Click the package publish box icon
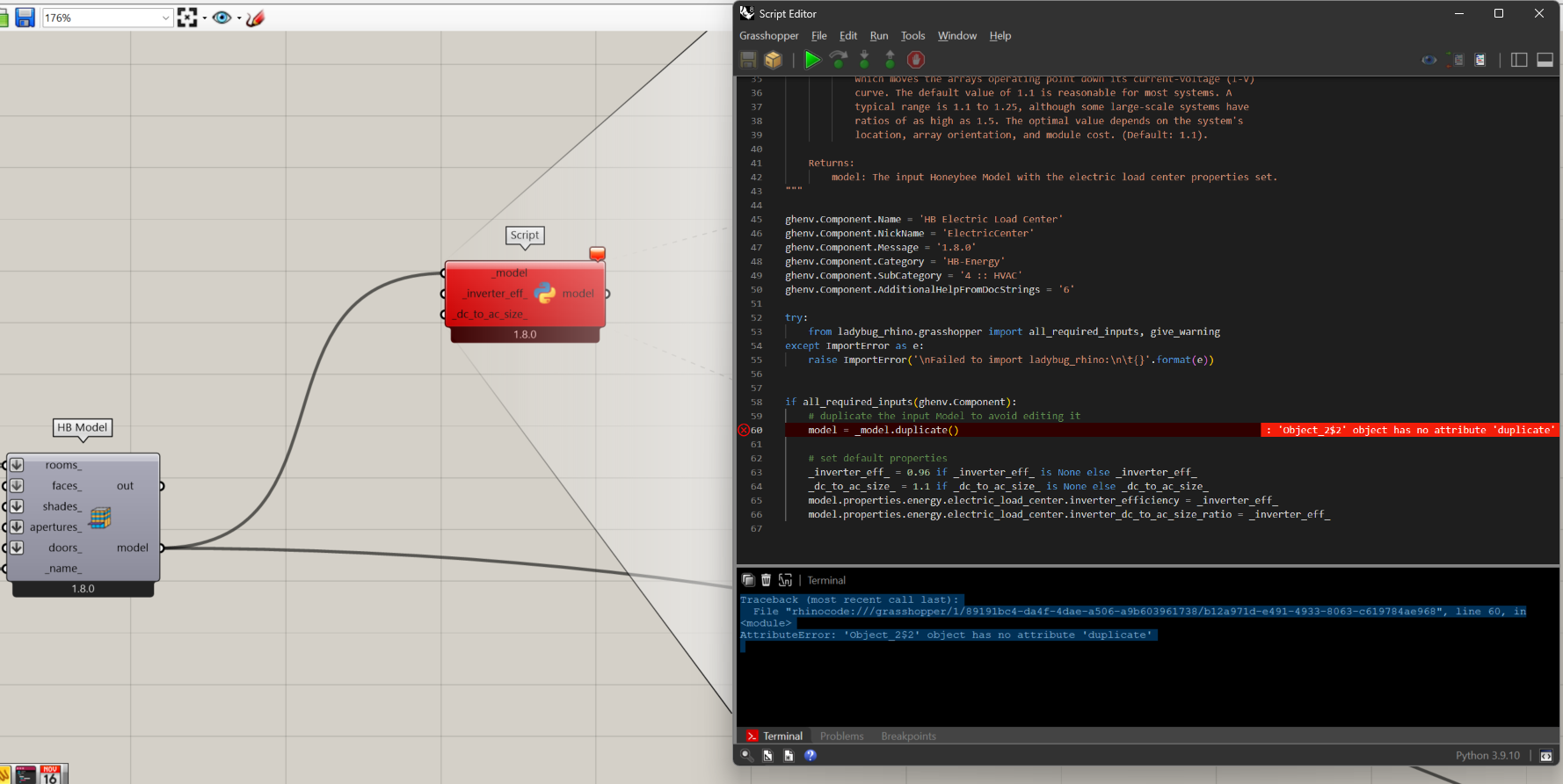This screenshot has height=784, width=1563. [x=773, y=59]
